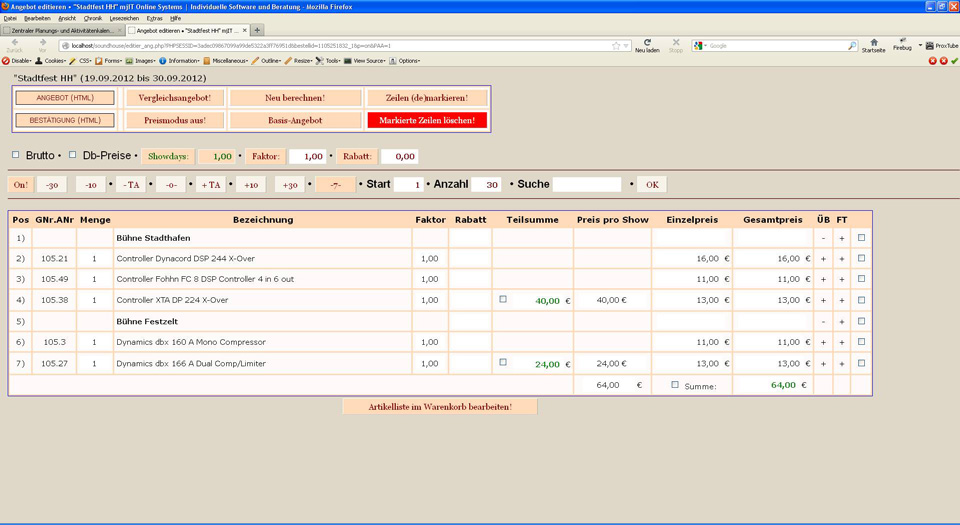960x525 pixels.
Task: Close the Angebot editieren tab
Action: click(244, 30)
